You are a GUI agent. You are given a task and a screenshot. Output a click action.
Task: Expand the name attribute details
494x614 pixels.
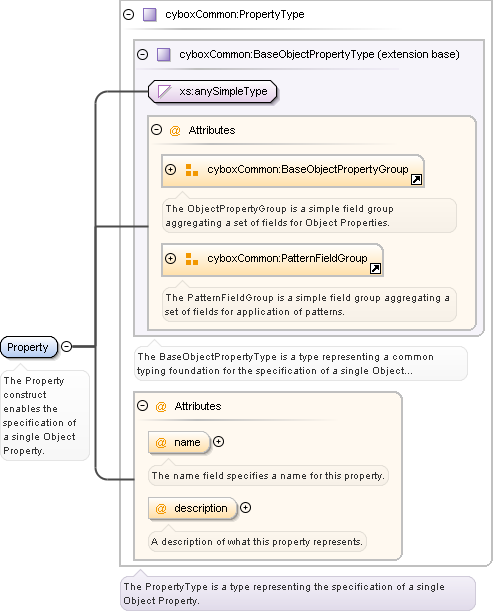(x=218, y=442)
